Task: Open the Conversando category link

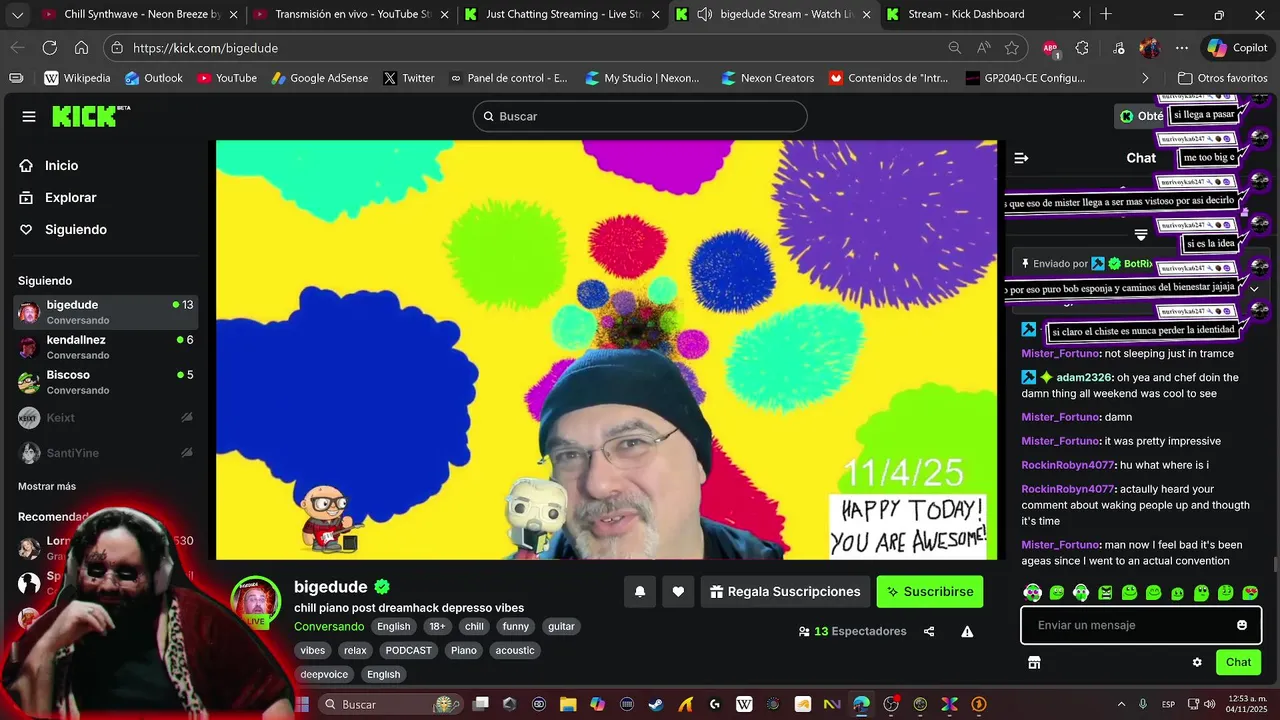Action: [329, 627]
